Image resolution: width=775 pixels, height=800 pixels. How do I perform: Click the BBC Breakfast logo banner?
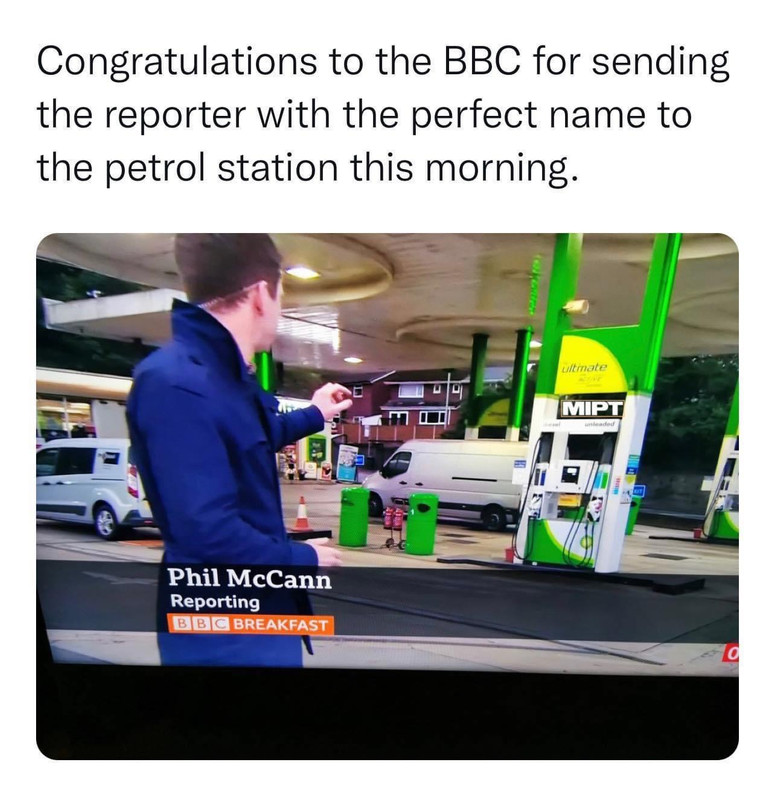[251, 624]
